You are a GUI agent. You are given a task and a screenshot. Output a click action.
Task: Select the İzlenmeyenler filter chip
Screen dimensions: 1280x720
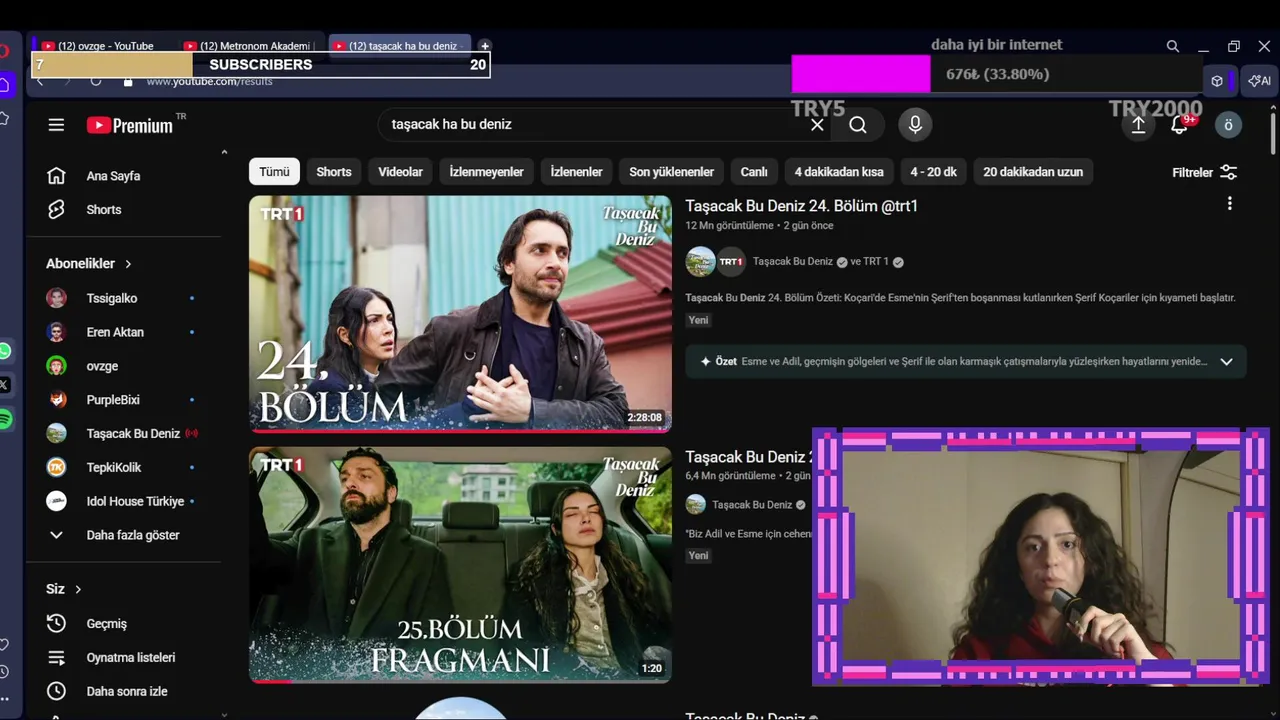pos(486,172)
